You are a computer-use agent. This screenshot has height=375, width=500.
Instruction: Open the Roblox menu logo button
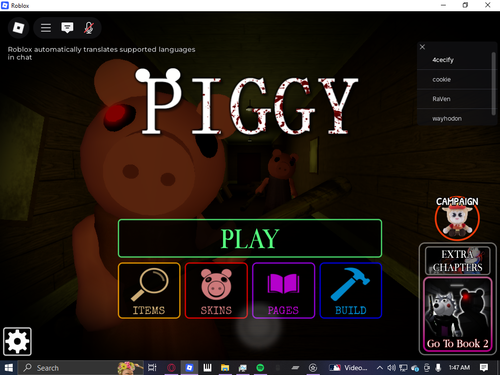[18, 28]
